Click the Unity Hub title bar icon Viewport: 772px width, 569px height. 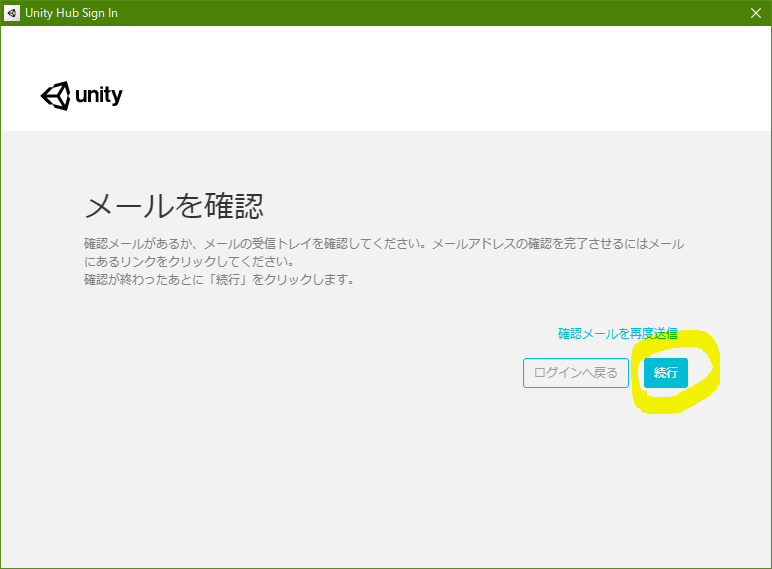(12, 13)
